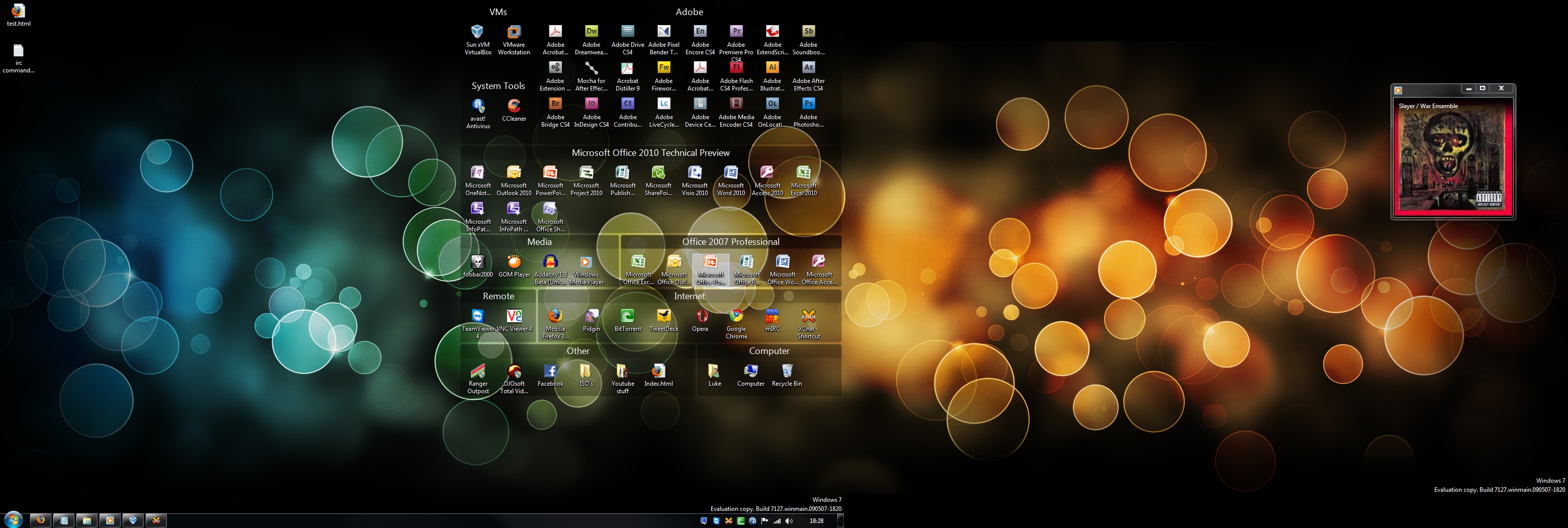The height and width of the screenshot is (528, 1568).
Task: Open the Windows Start menu orb
Action: (13, 519)
